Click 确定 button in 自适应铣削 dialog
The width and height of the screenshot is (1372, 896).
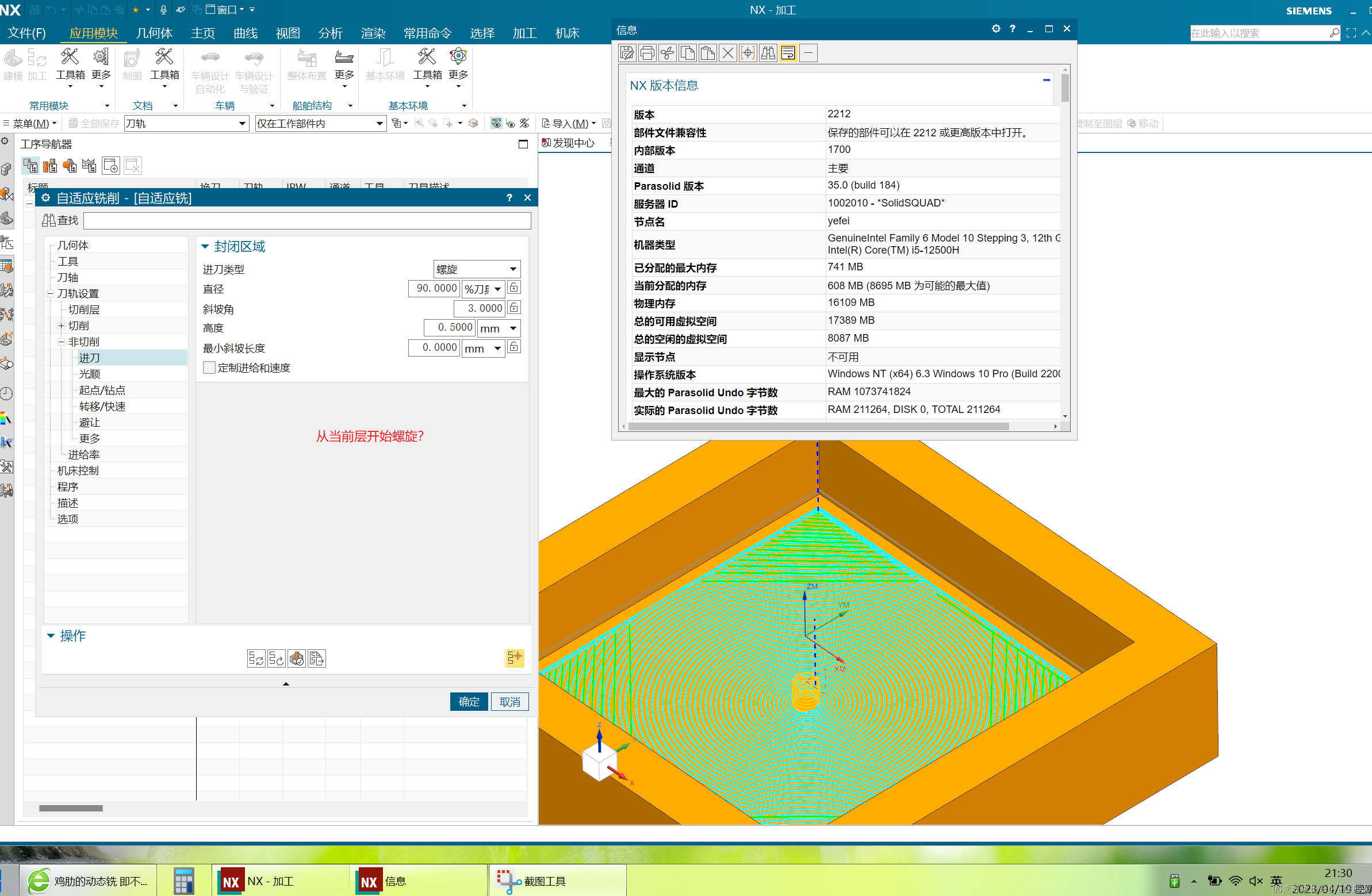(x=469, y=702)
